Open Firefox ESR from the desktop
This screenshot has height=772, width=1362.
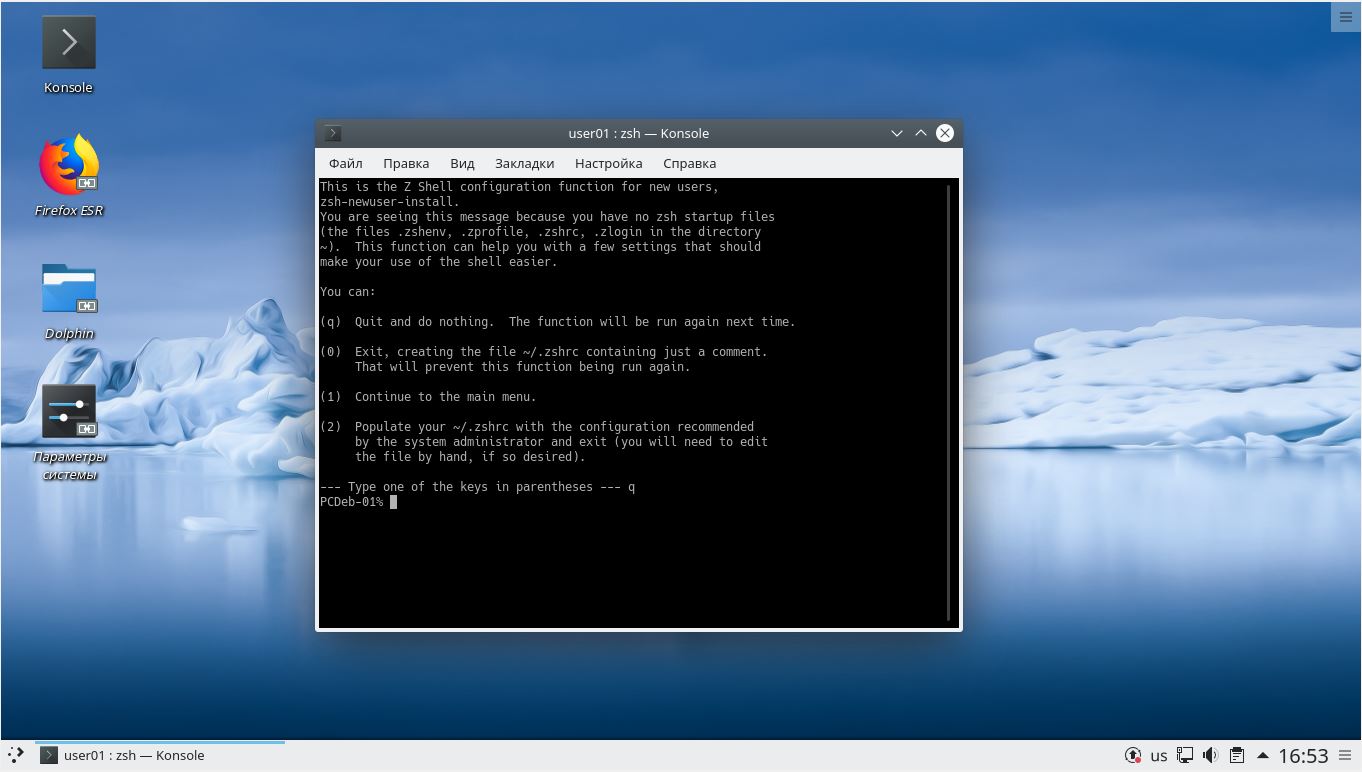[x=68, y=163]
